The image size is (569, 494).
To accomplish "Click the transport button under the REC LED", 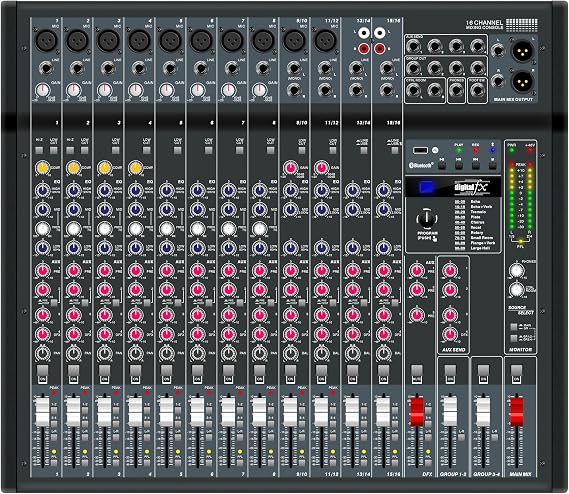I will [x=475, y=166].
